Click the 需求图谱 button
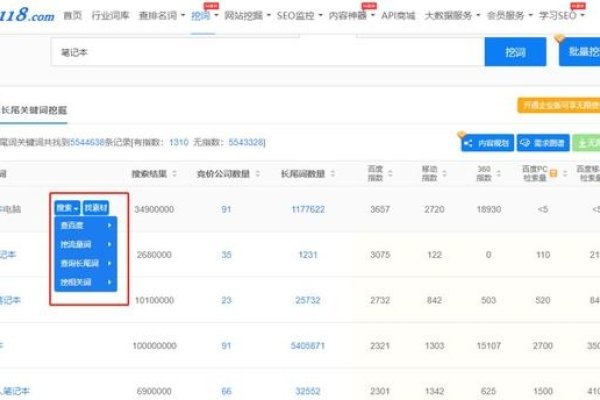This screenshot has width=600, height=400. pyautogui.click(x=543, y=143)
